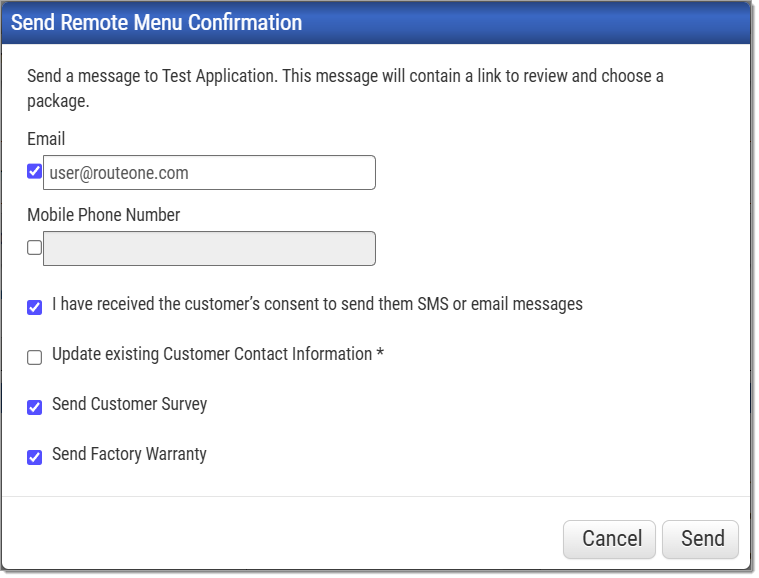Click the Test Application message description text
Image resolution: width=759 pixels, height=578 pixels.
(x=345, y=88)
